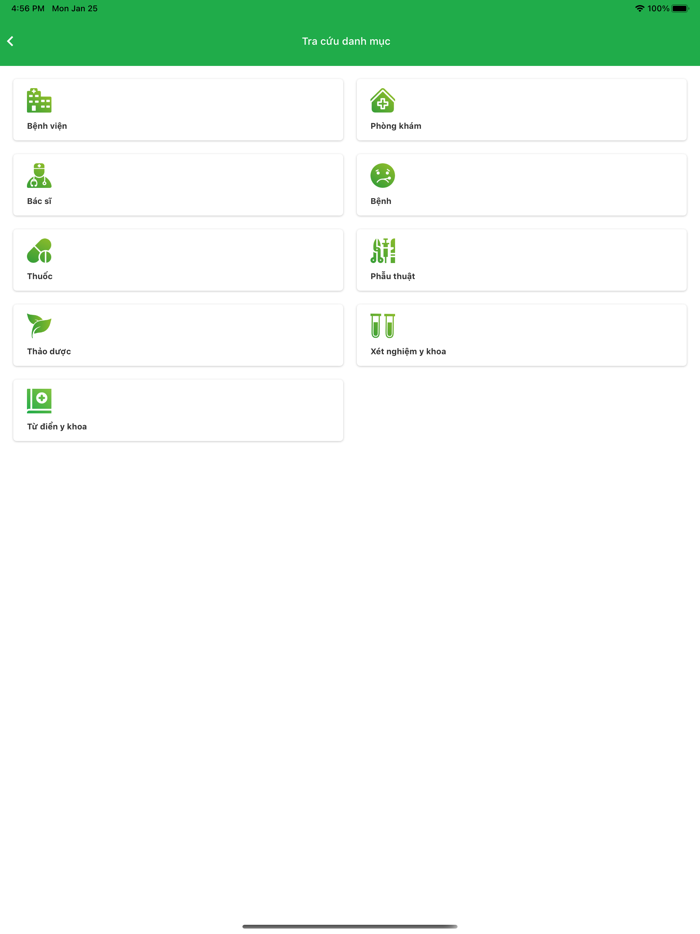Click the Bác sĩ label
This screenshot has height=934, width=700.
[x=39, y=201]
